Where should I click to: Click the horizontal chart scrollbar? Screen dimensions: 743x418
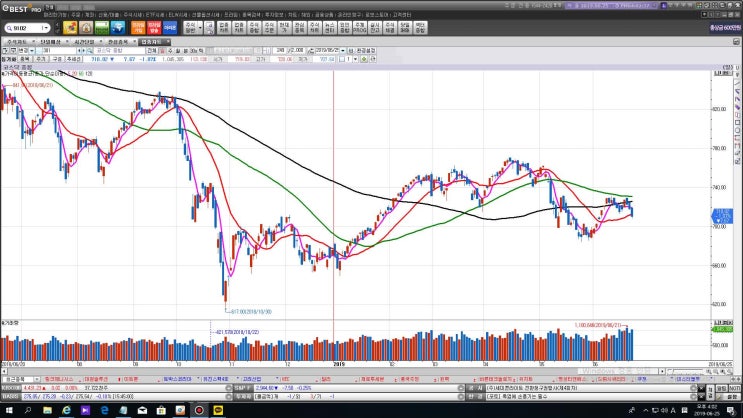(332, 372)
